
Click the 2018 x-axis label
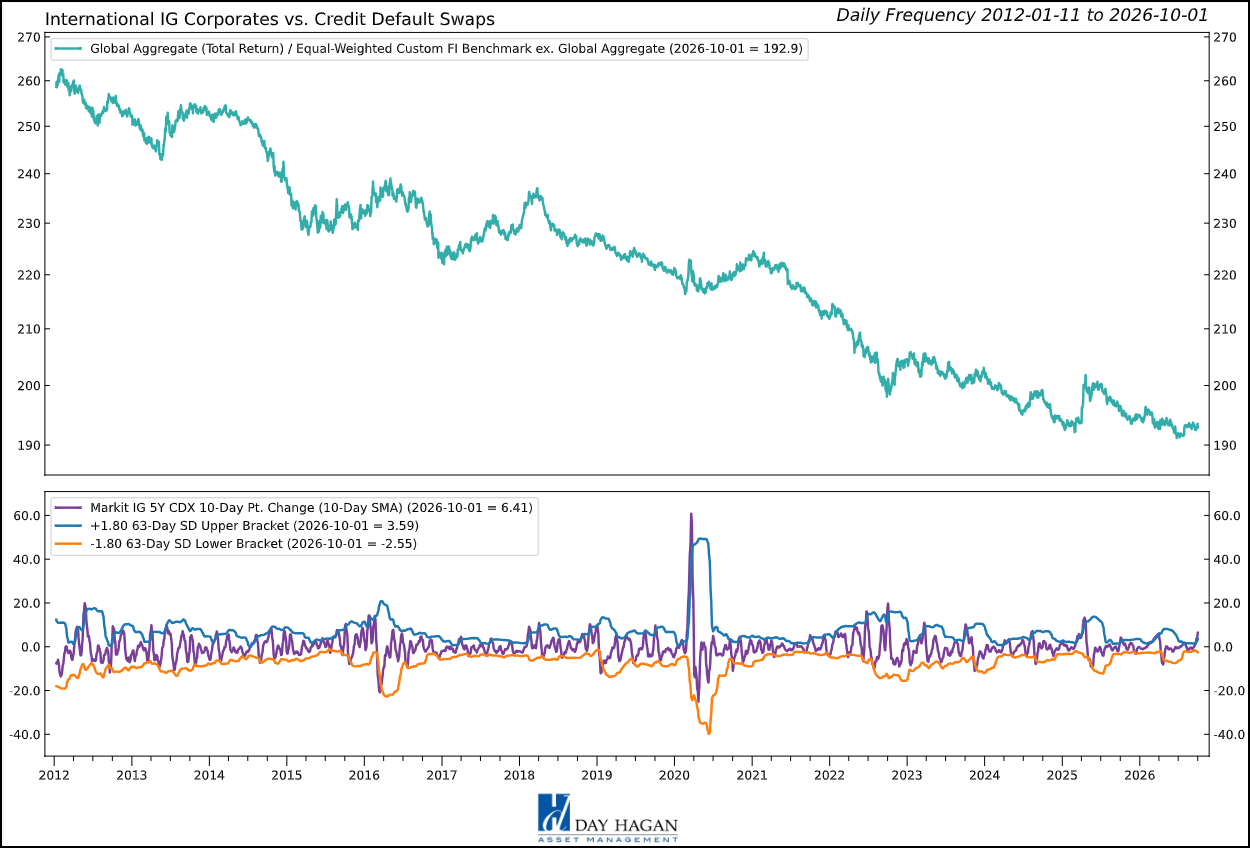pyautogui.click(x=519, y=775)
